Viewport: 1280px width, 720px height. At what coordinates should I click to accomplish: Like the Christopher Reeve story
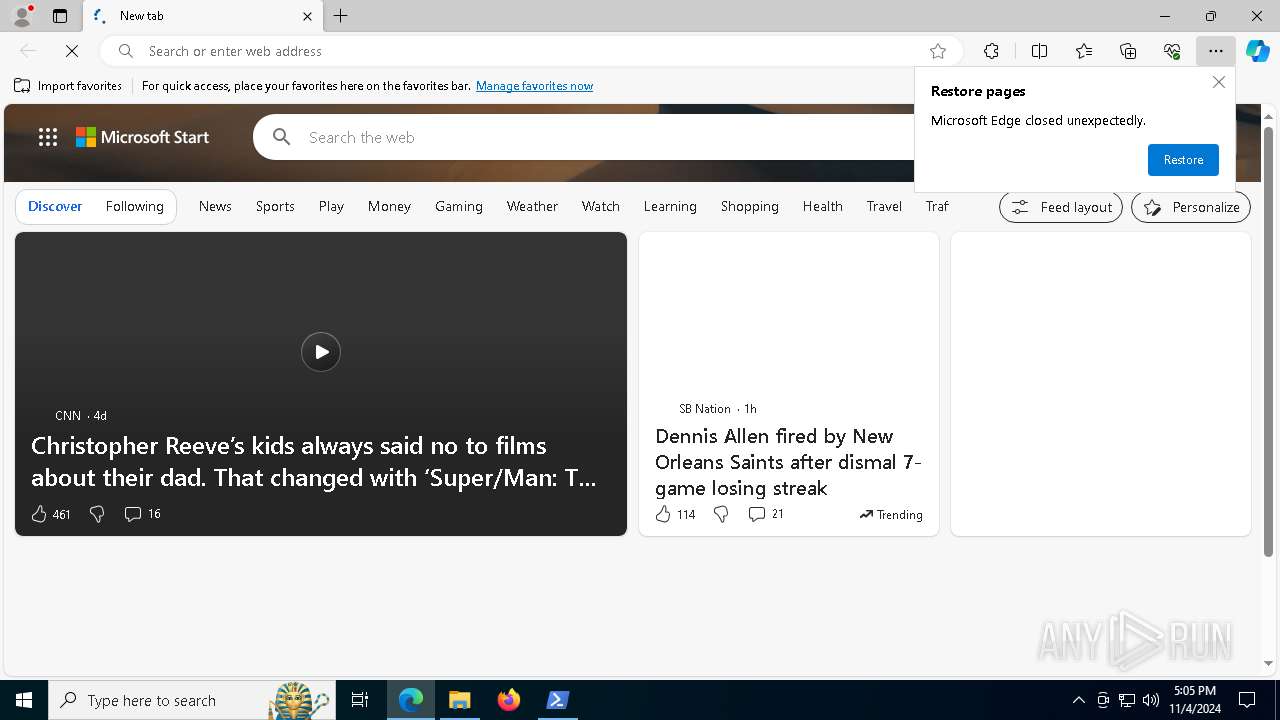click(51, 514)
